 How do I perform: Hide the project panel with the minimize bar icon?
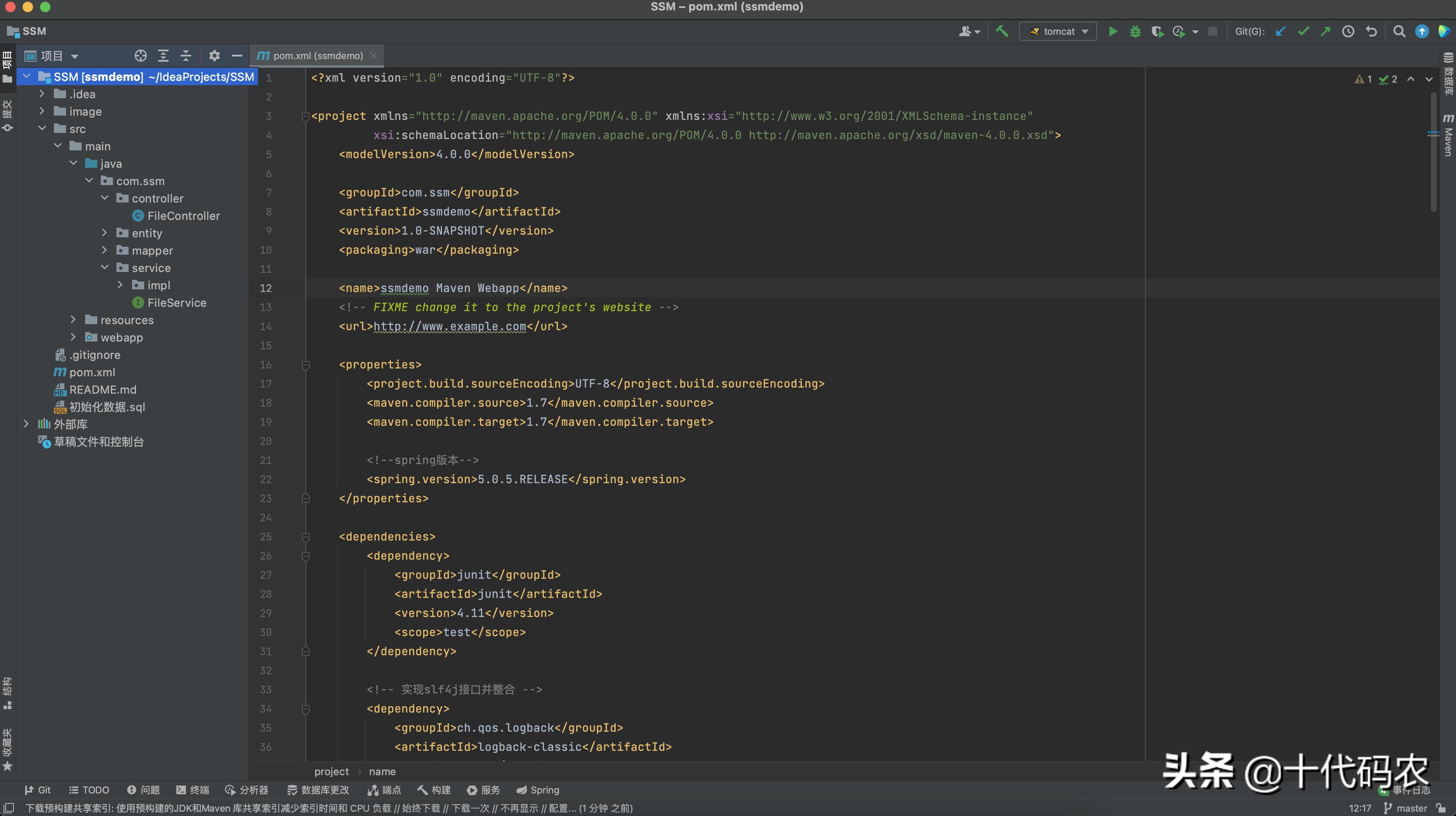[x=237, y=56]
